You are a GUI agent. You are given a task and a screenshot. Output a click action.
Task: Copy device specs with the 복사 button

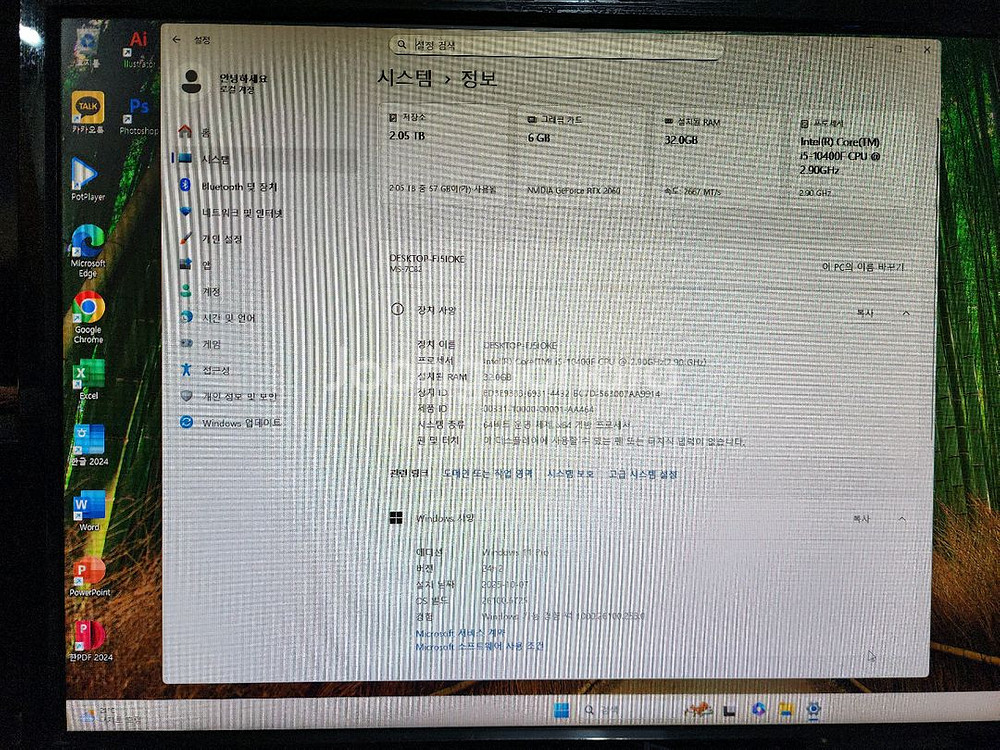(x=864, y=313)
